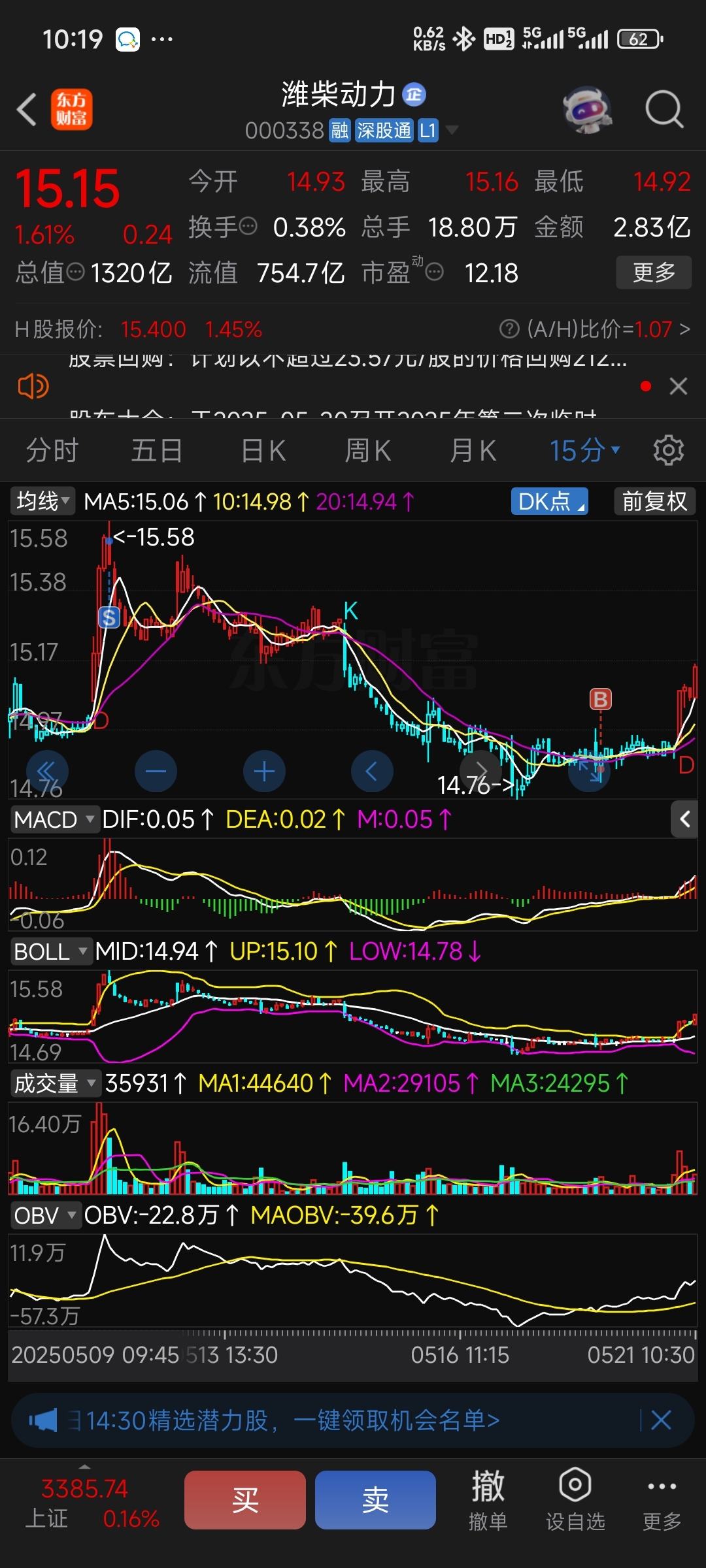Tap the MID:14.94 BOLL value
Image resolution: width=706 pixels, height=1568 pixels.
pos(156,951)
